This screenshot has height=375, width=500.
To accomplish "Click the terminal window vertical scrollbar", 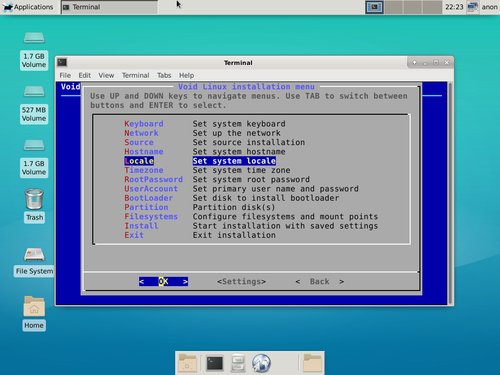I will click(450, 193).
